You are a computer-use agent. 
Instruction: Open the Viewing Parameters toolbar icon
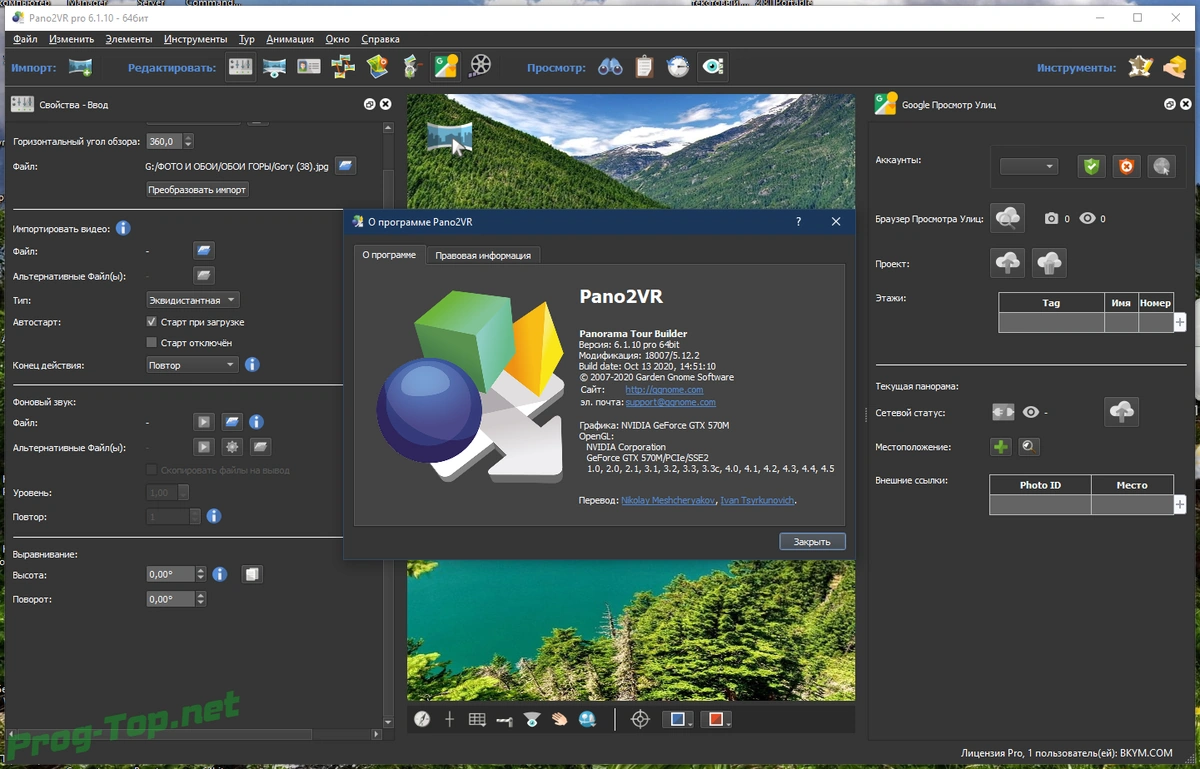pos(274,67)
